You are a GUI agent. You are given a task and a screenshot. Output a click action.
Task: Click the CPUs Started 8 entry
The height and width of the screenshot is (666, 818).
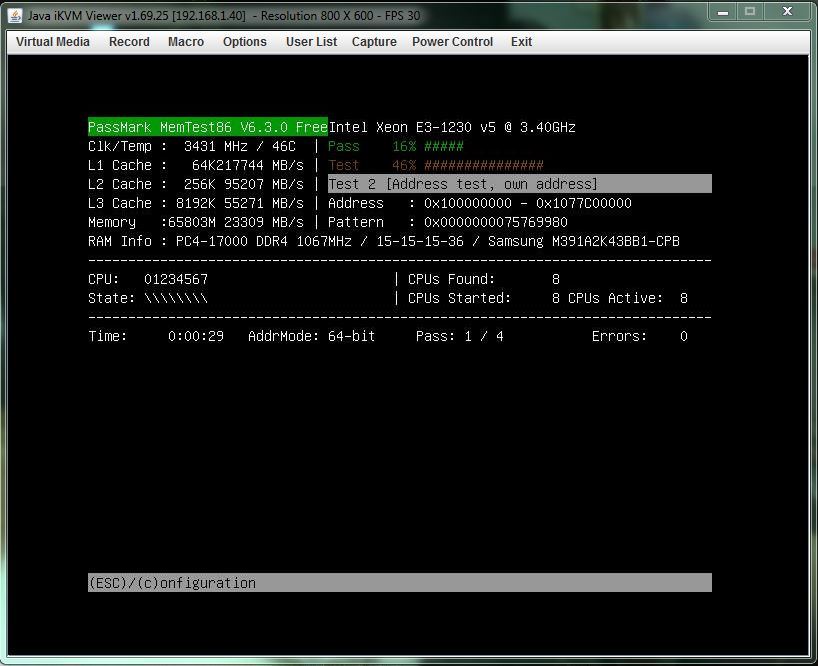484,298
